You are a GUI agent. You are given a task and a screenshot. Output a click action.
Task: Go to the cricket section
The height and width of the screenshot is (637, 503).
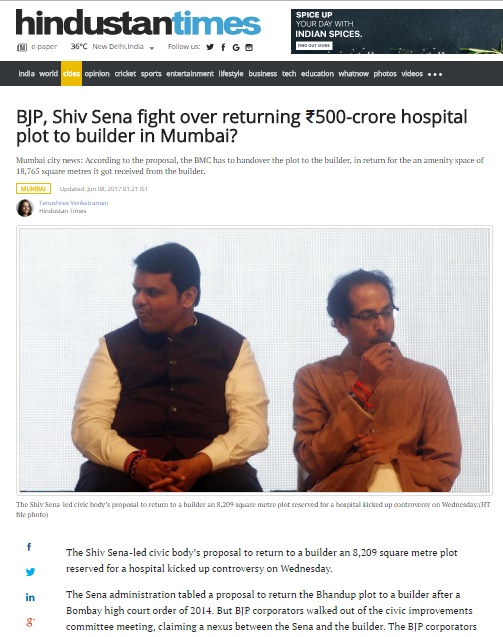pos(125,74)
